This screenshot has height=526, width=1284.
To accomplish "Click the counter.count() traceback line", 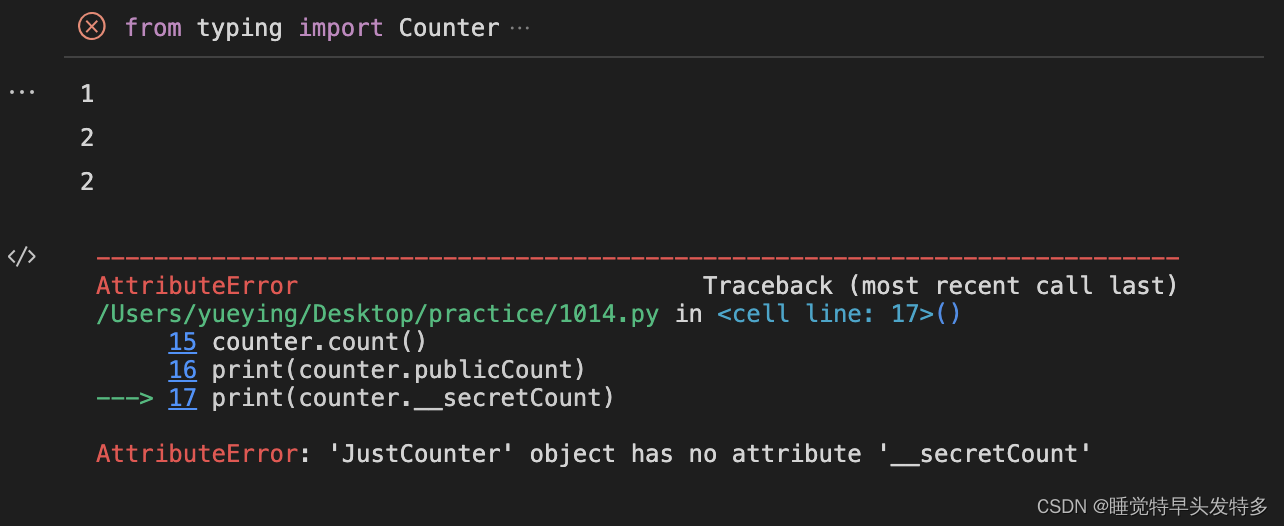I will [x=319, y=342].
